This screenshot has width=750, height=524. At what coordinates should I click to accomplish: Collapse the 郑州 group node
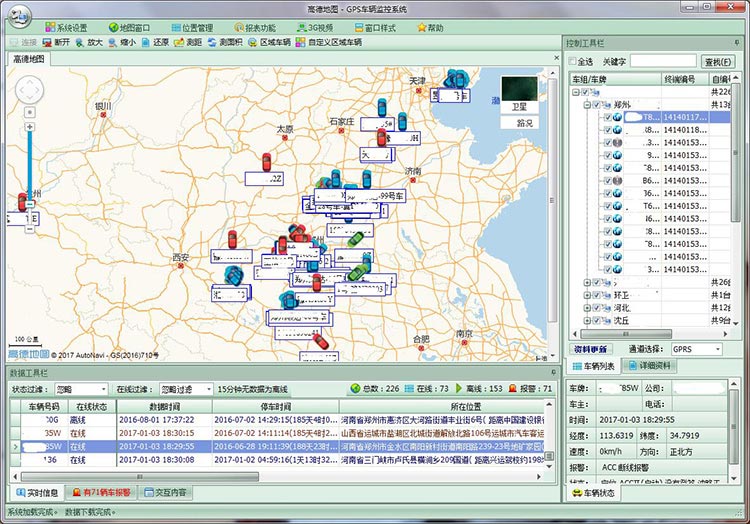(587, 104)
